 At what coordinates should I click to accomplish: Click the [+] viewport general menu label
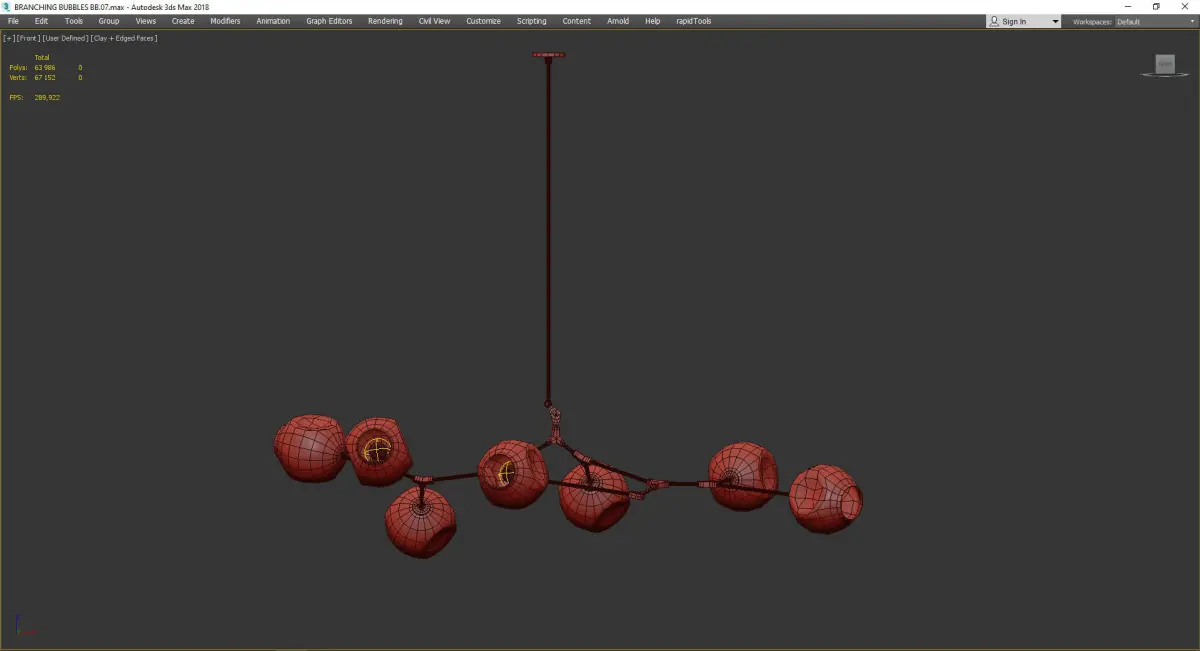[8, 38]
